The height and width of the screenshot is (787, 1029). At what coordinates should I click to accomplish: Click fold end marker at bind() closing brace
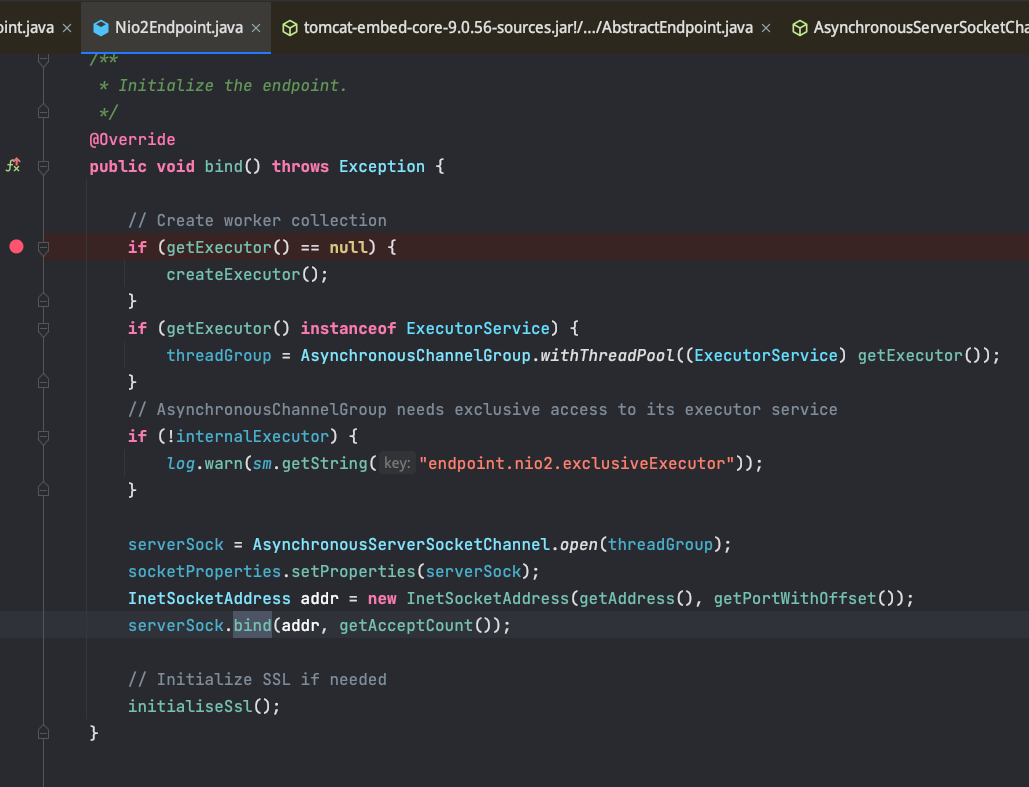43,733
